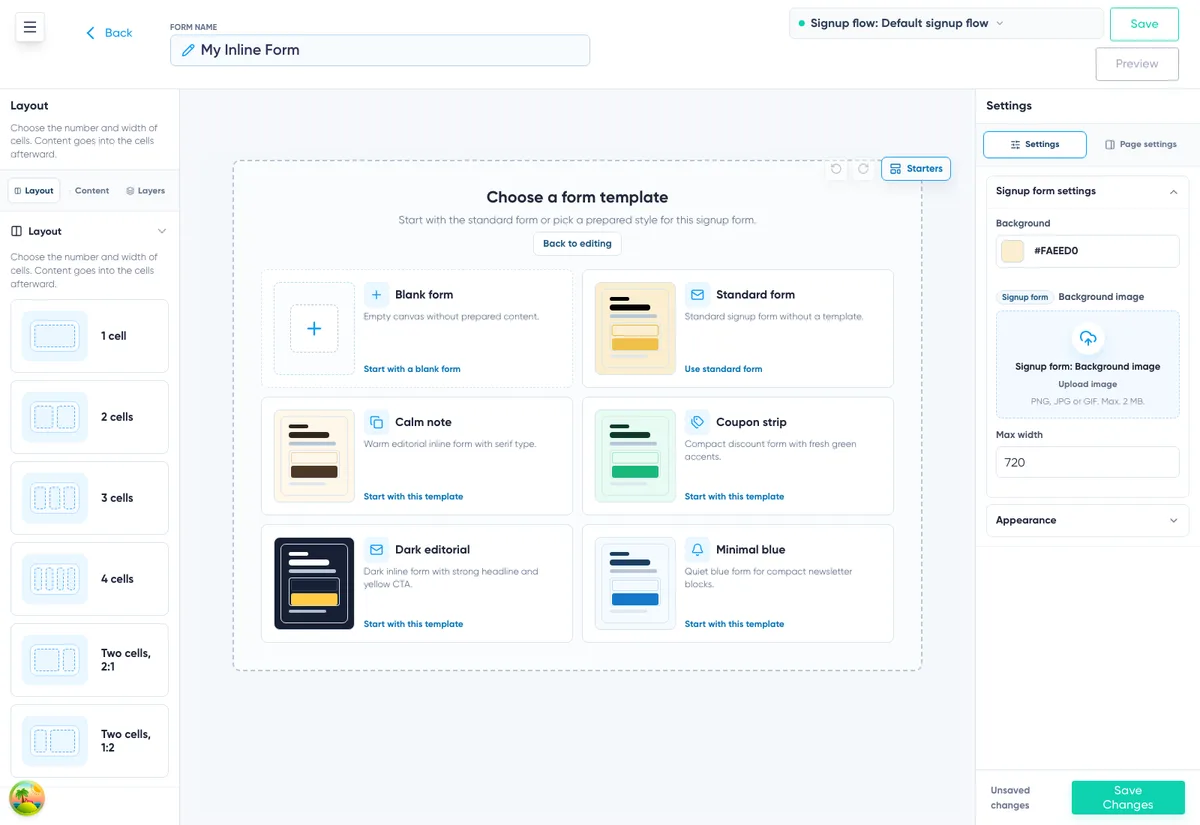
Task: Click the Max width input field
Action: [x=1088, y=462]
